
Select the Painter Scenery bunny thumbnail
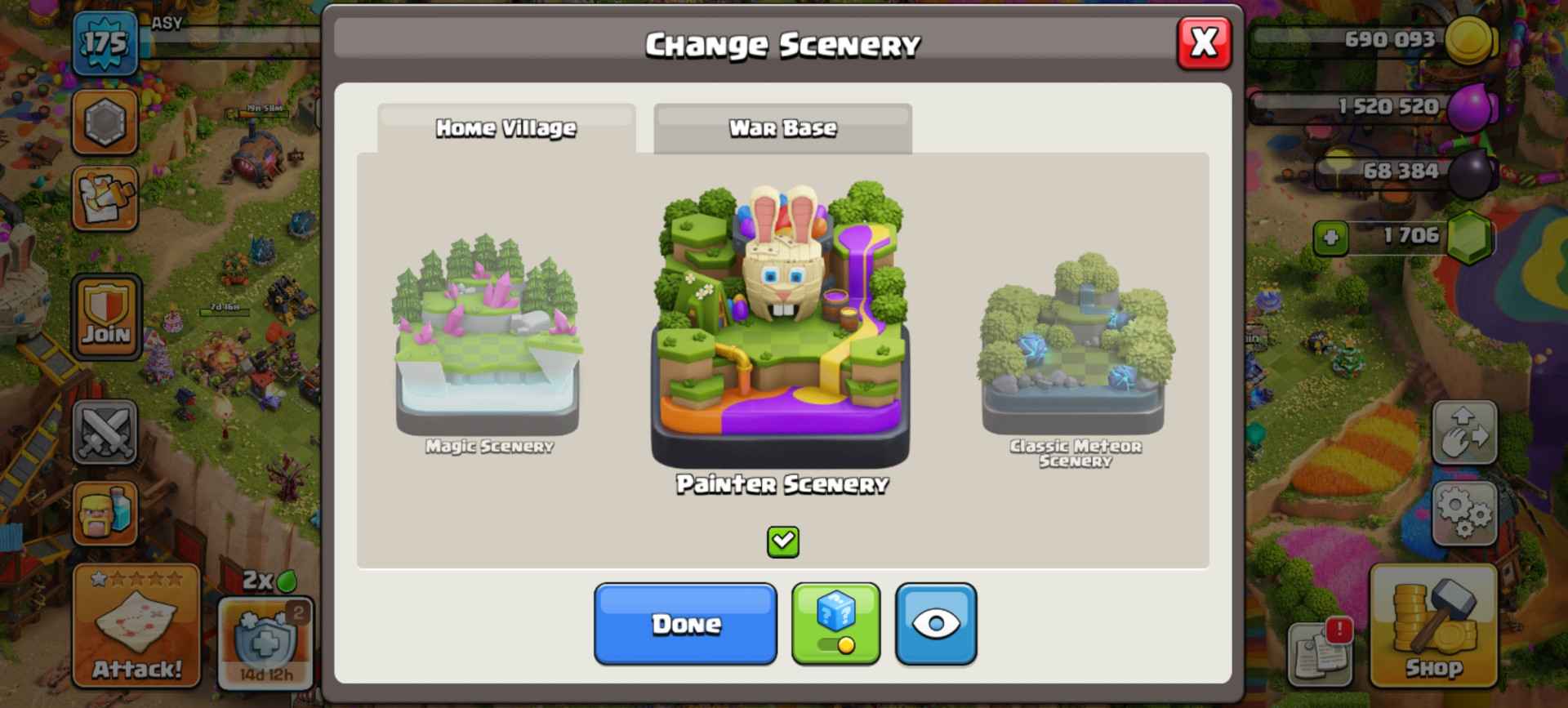click(781, 335)
